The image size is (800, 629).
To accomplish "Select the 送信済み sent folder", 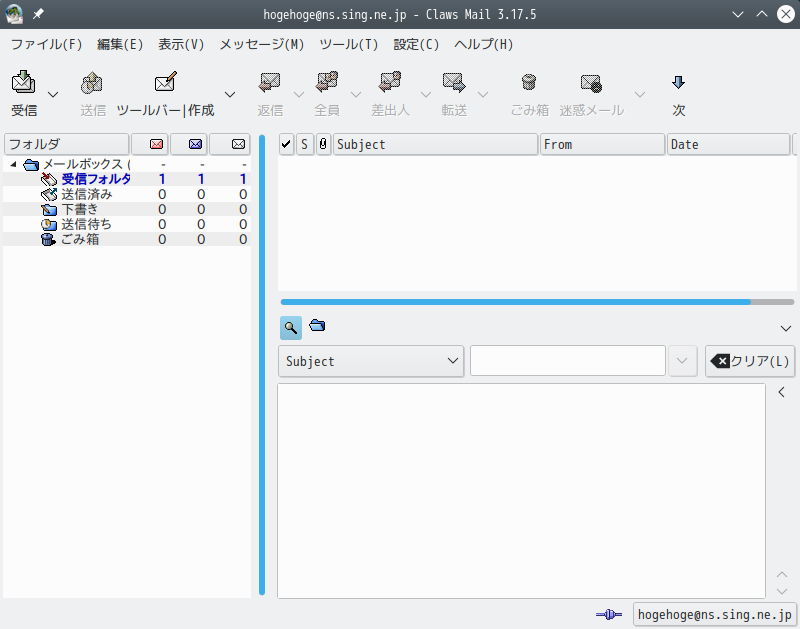I will pos(87,194).
